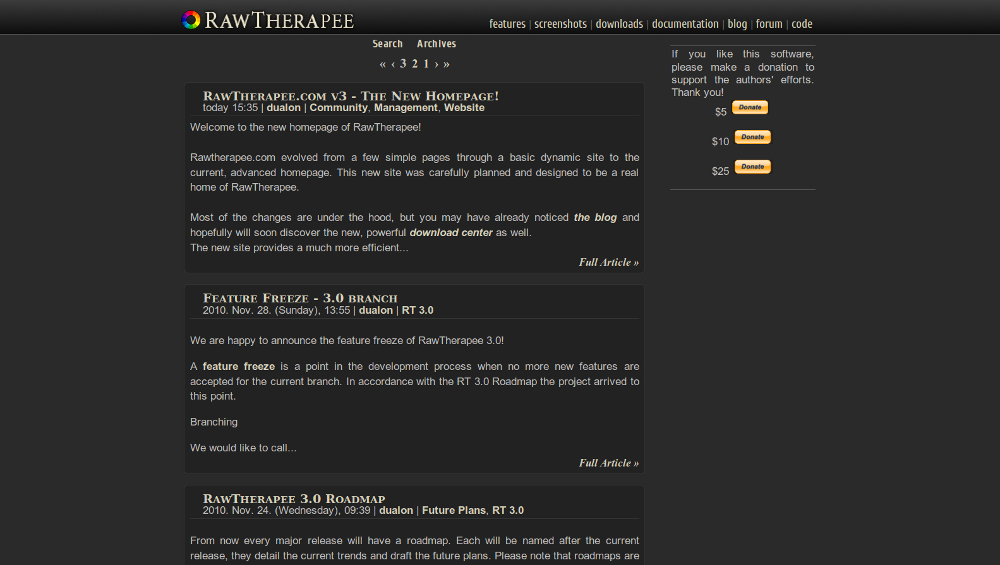Click the 'today 15:35' post timestamp
The height and width of the screenshot is (565, 1000).
230,108
